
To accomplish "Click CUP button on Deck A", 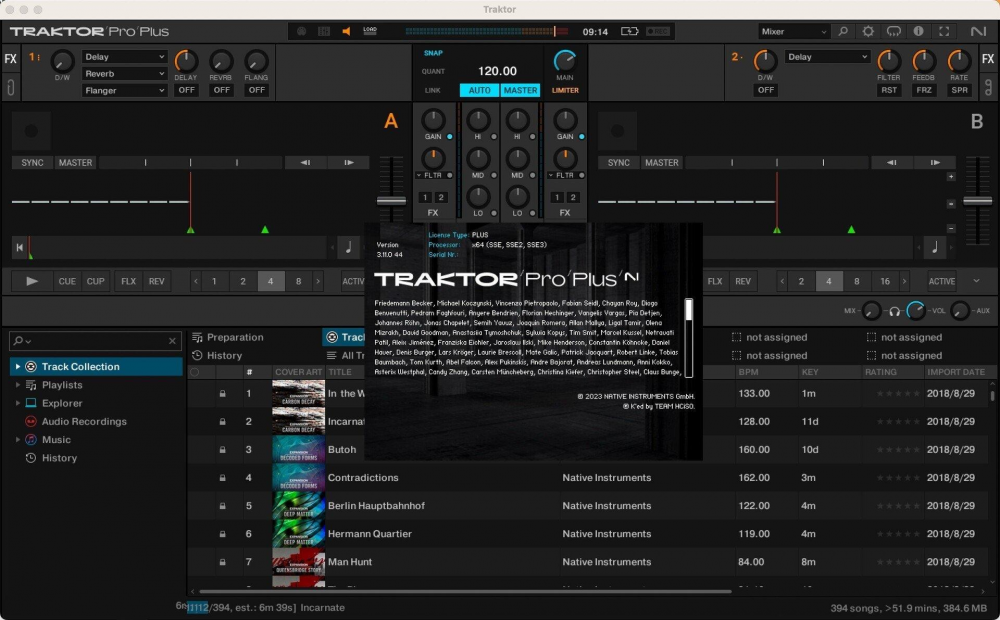I will [96, 281].
